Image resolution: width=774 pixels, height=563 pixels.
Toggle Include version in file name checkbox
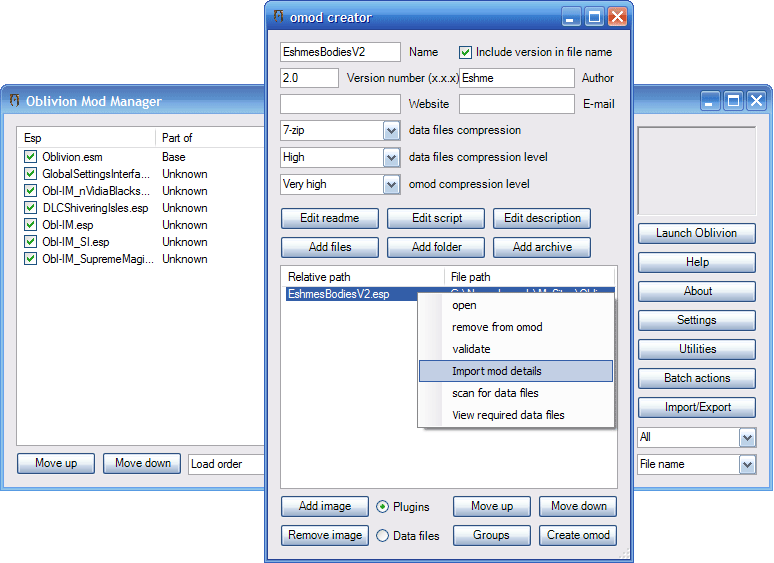pos(465,52)
